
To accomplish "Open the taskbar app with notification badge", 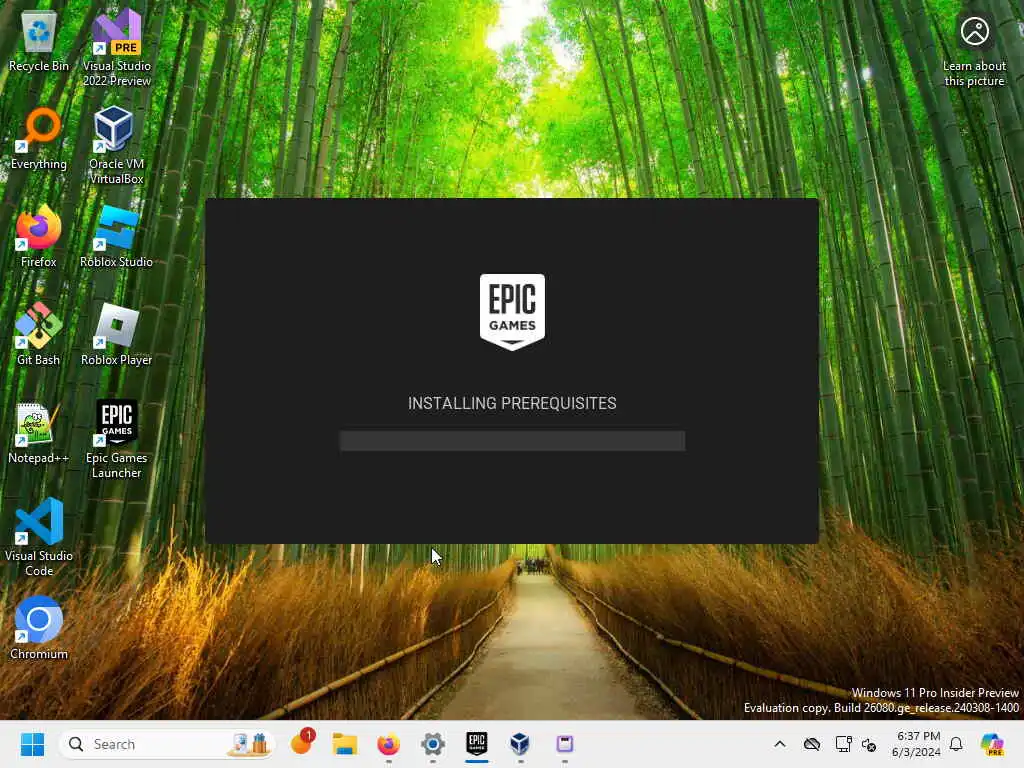I will [302, 743].
